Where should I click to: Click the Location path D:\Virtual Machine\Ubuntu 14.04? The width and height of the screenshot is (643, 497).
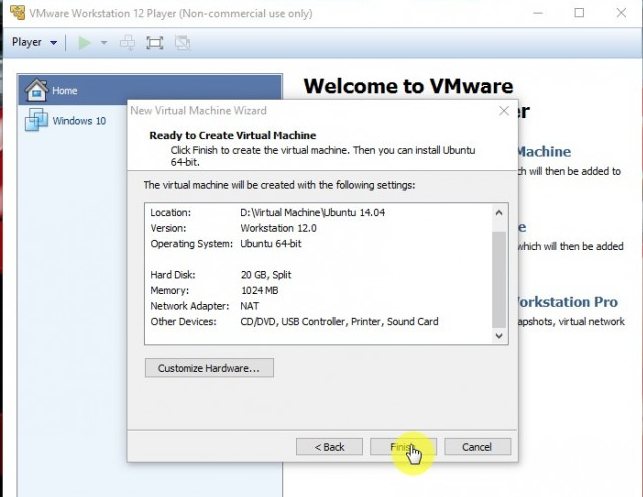click(312, 212)
